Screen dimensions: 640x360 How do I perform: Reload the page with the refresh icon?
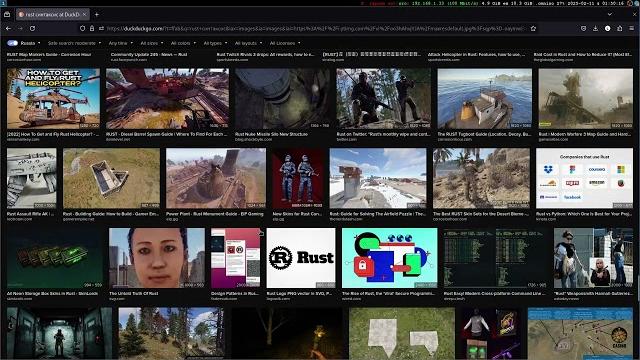click(32, 29)
